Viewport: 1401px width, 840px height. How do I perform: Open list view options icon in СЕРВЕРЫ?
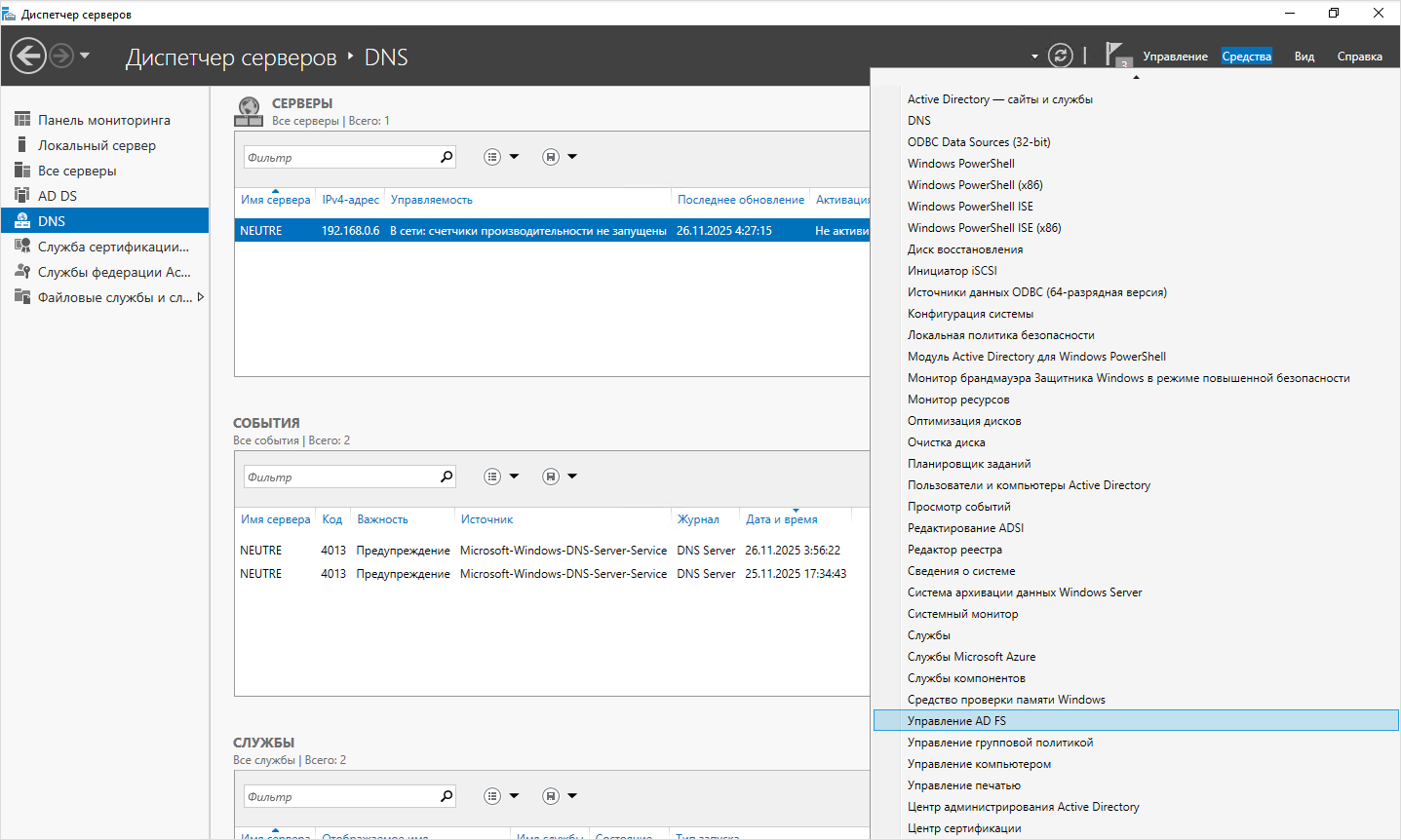click(x=492, y=157)
